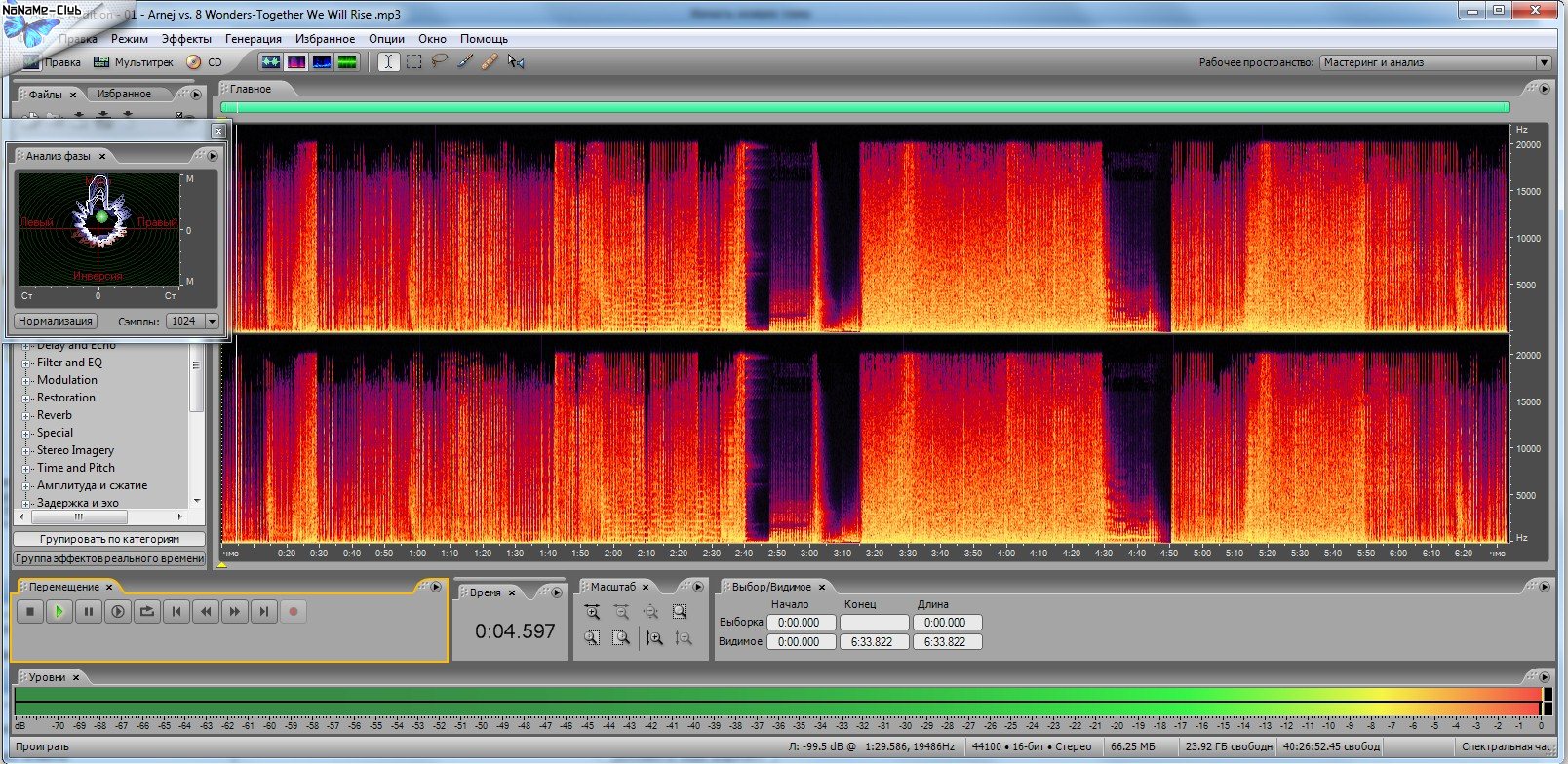Toggle loop playback button
The width and height of the screenshot is (1568, 764).
[x=147, y=612]
